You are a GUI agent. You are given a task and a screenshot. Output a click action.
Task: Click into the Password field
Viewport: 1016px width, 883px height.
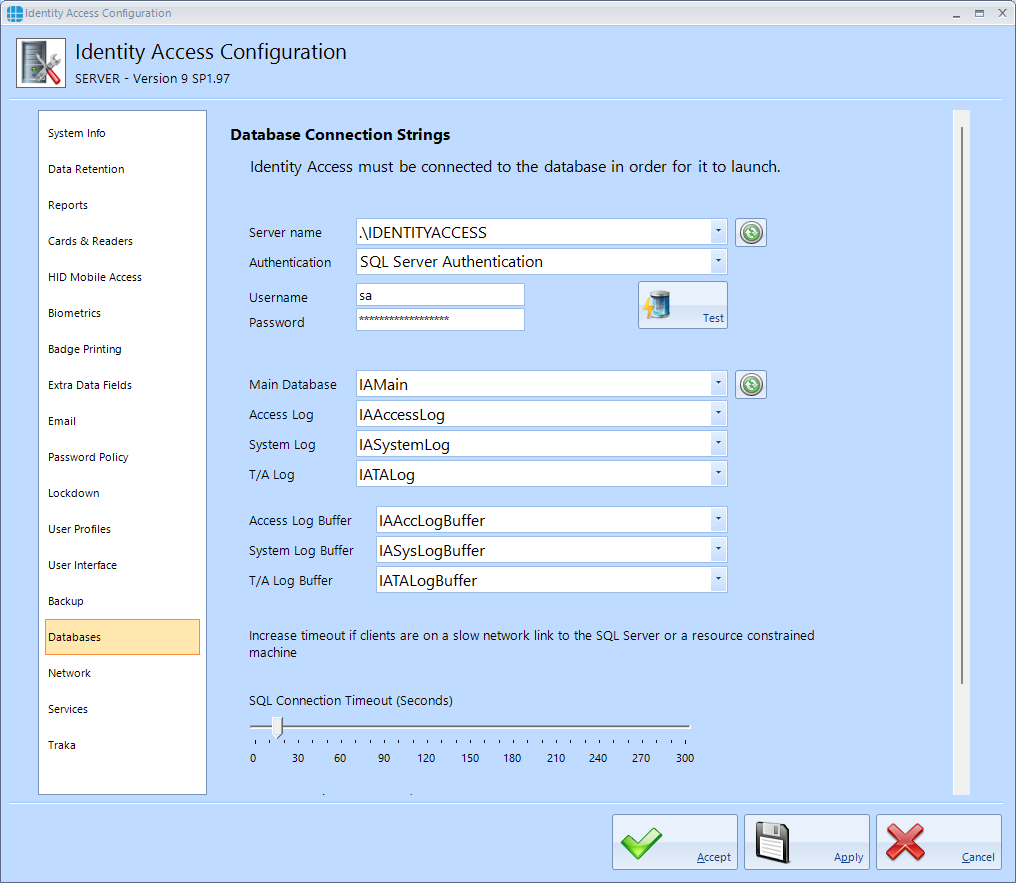[440, 319]
